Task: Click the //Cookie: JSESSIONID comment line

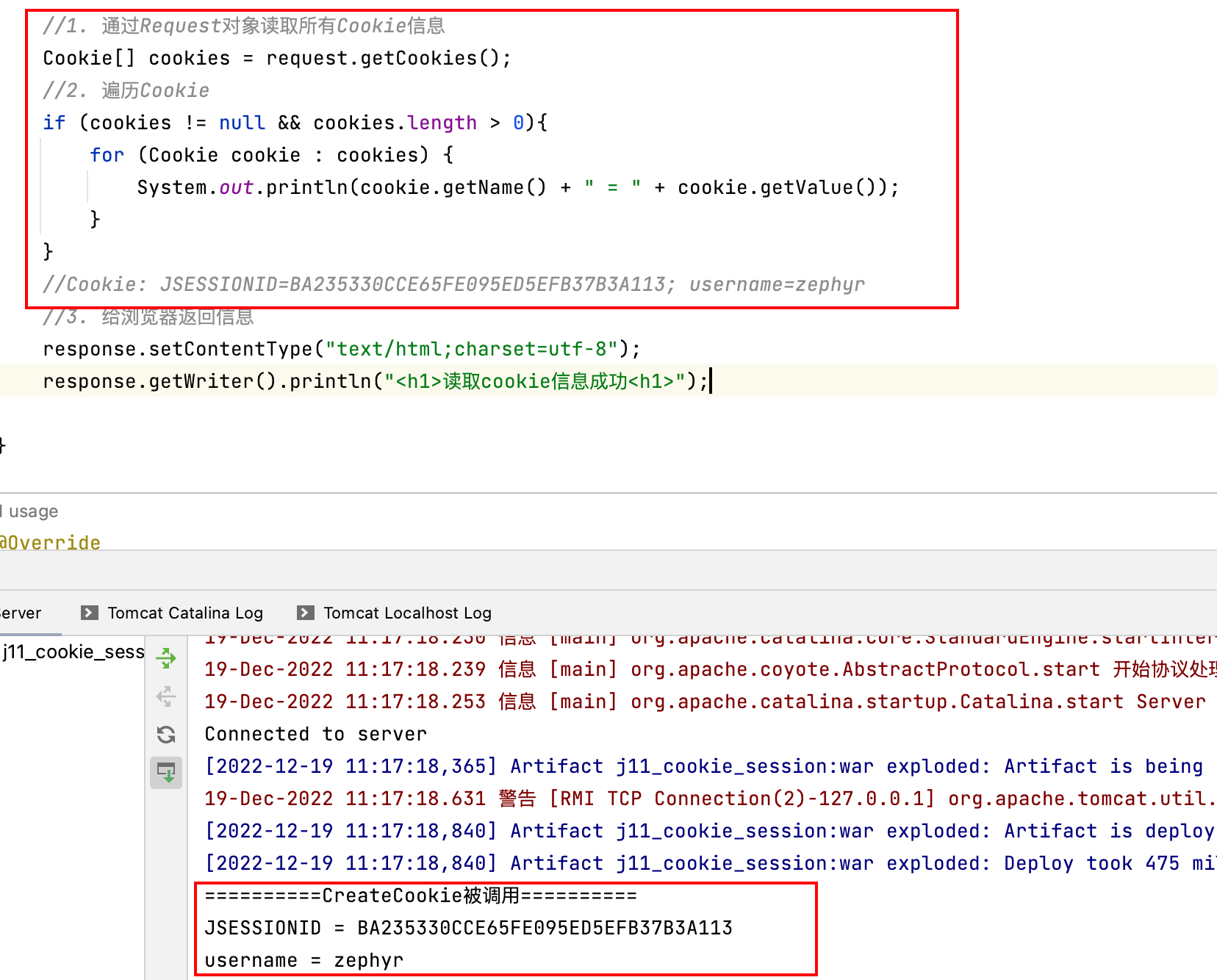Action: (454, 284)
